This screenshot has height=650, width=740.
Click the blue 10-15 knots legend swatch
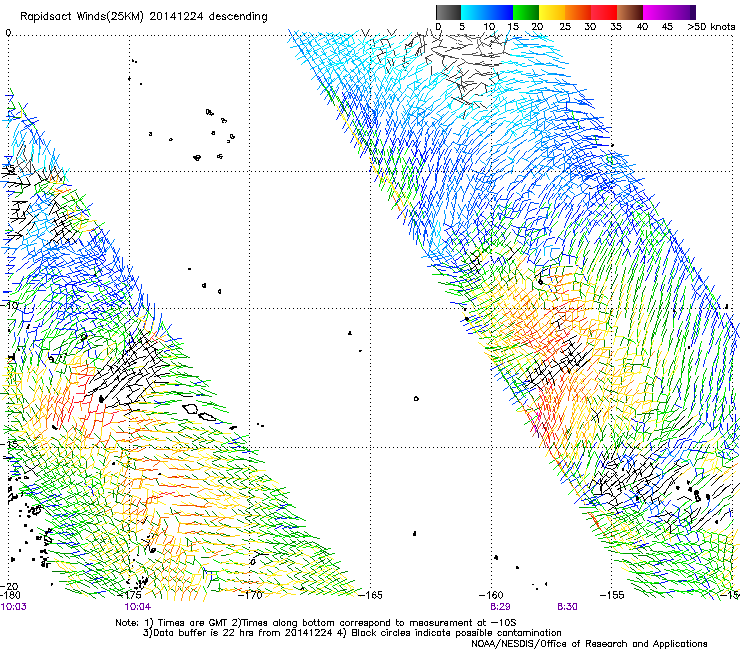click(x=500, y=12)
